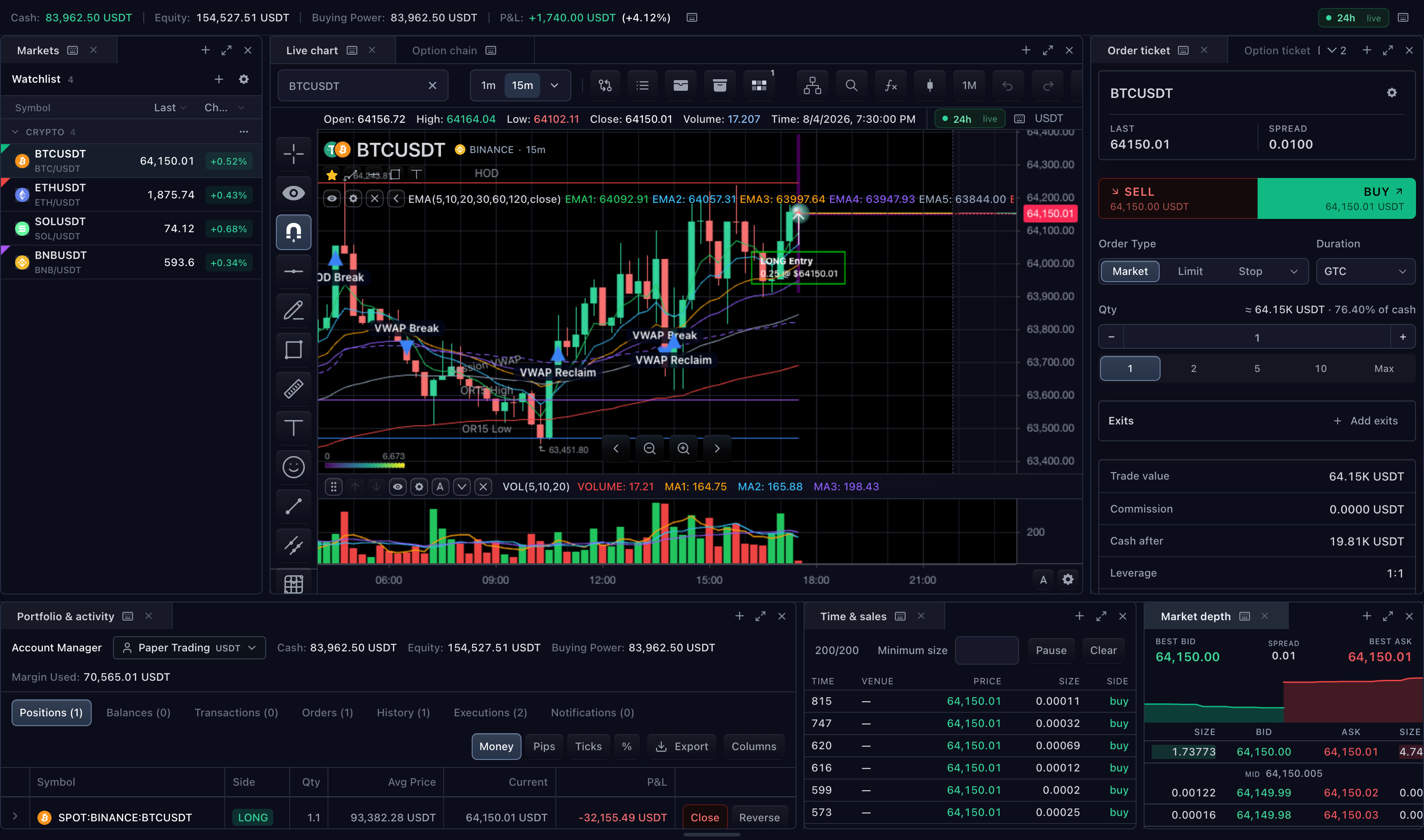Select the pencil drawing tool

[293, 310]
